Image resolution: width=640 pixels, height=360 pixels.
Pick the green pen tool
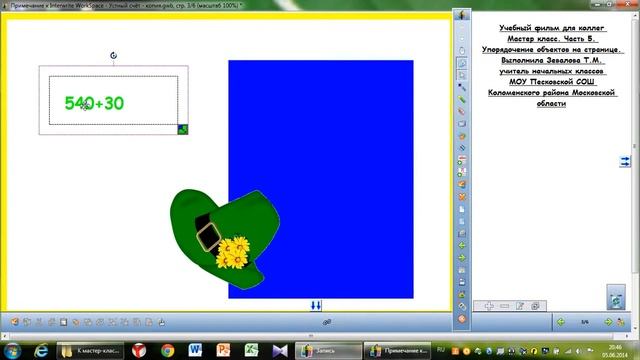tap(462, 100)
